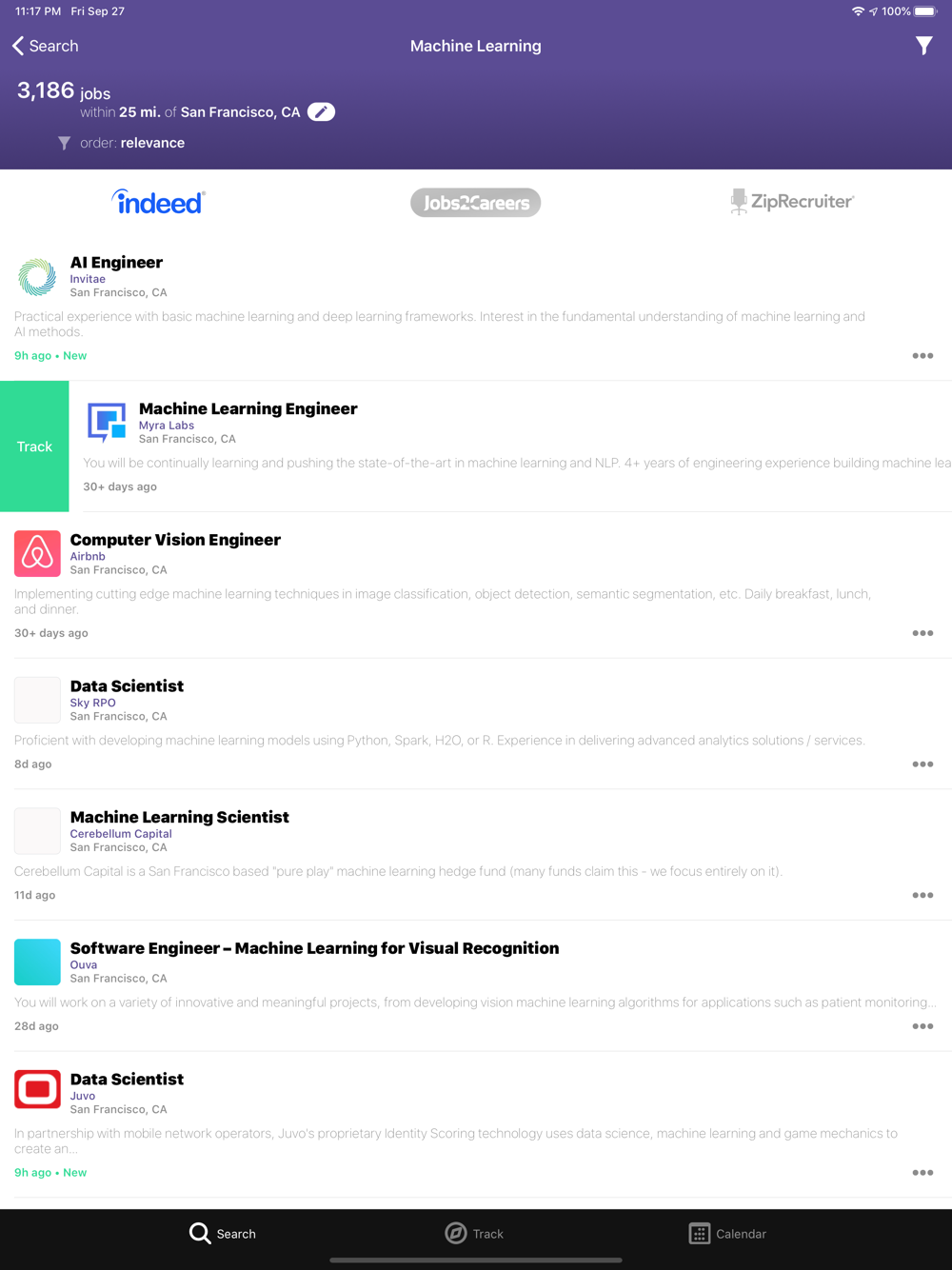Open Myra Labs company link
The image size is (952, 1270).
pos(167,426)
